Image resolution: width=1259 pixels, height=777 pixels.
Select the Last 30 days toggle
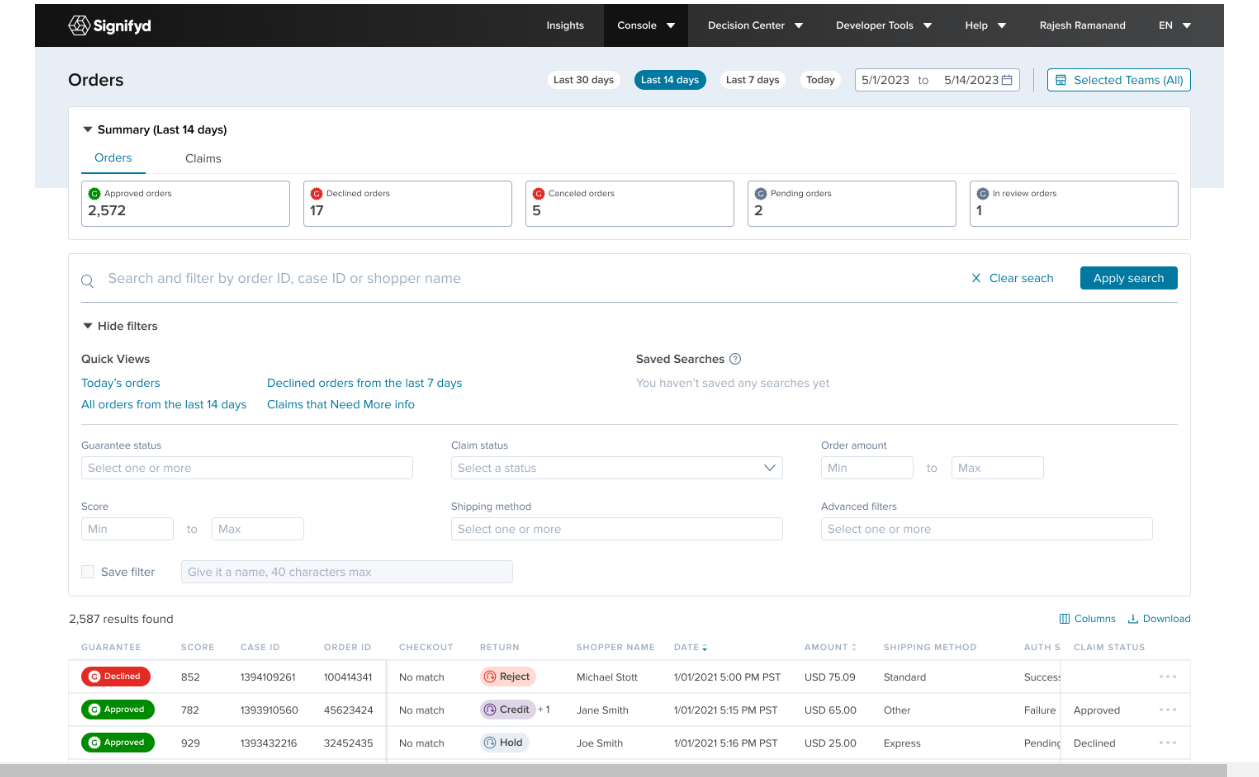584,80
